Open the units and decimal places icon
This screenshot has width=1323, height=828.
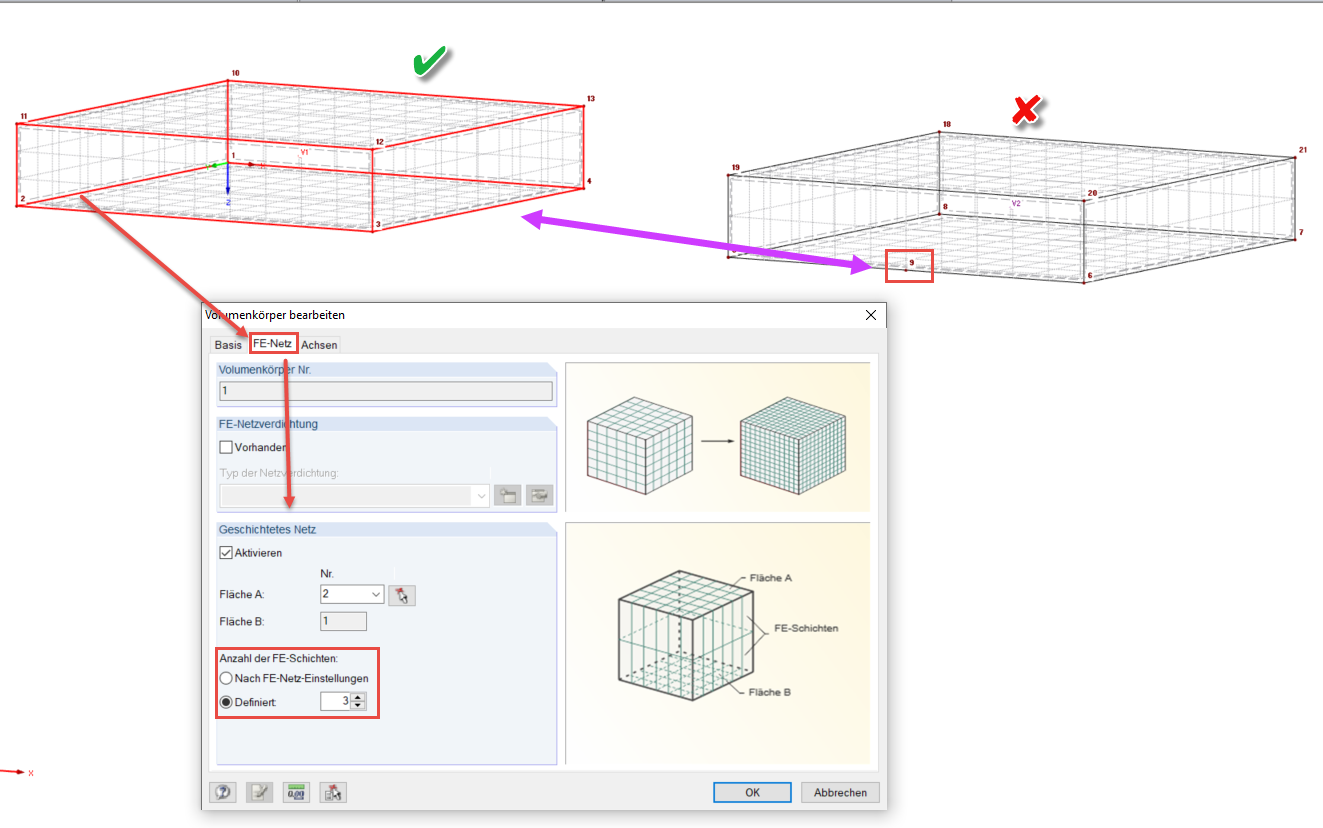tap(296, 792)
